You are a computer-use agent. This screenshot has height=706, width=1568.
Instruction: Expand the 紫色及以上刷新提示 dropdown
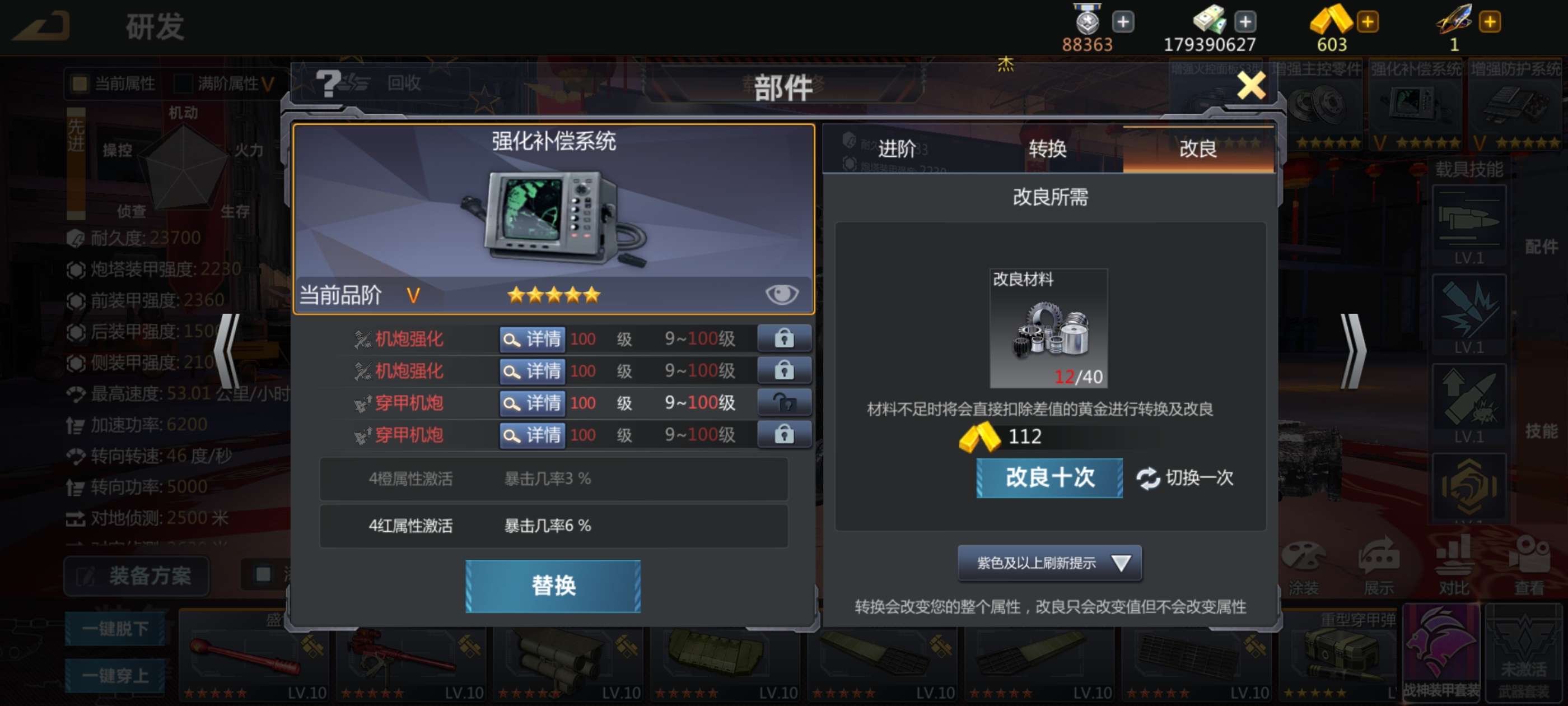pos(1049,563)
